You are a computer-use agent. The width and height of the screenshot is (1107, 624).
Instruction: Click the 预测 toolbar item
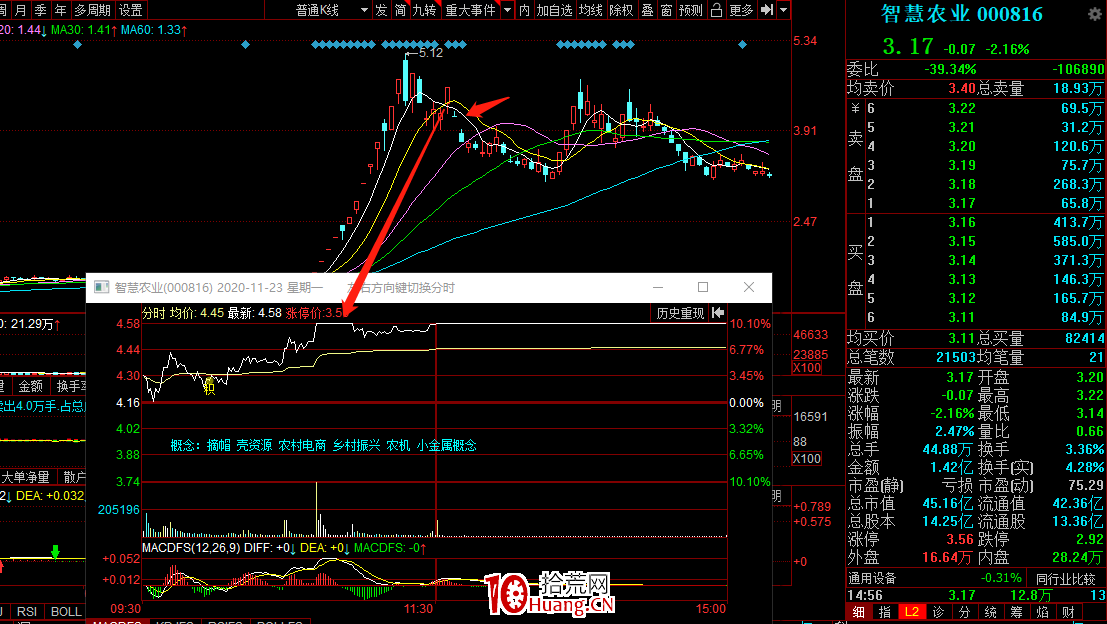pyautogui.click(x=690, y=10)
